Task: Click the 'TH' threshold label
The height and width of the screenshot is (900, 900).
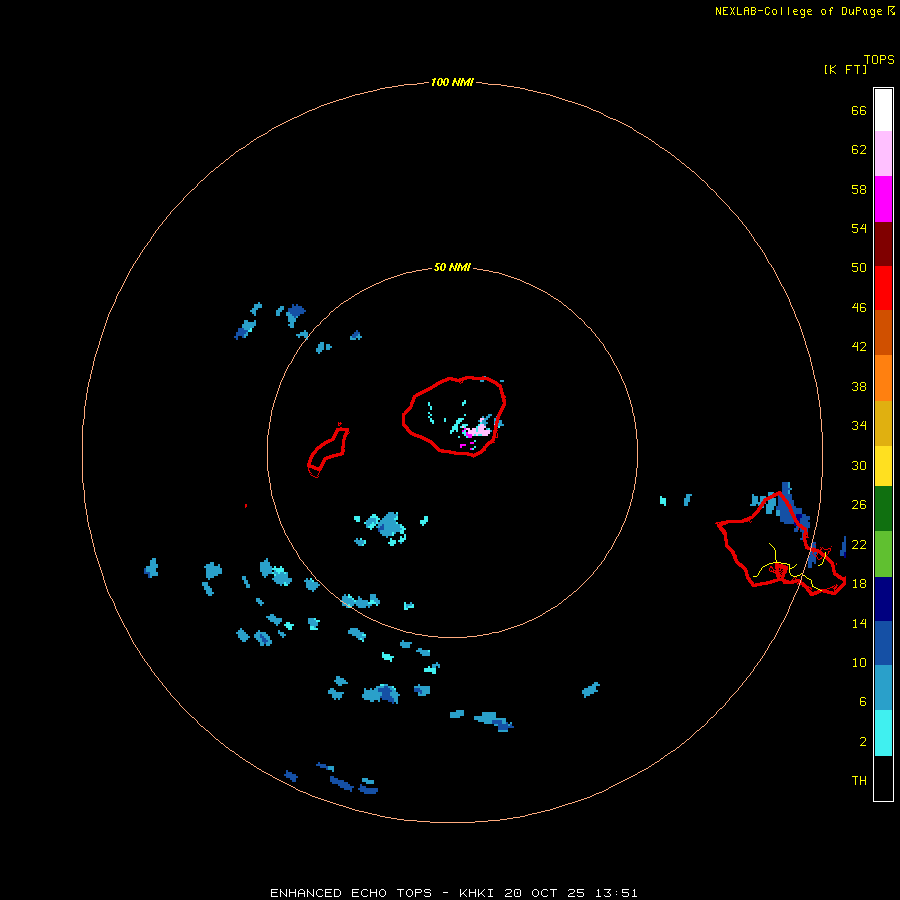Action: coord(859,781)
